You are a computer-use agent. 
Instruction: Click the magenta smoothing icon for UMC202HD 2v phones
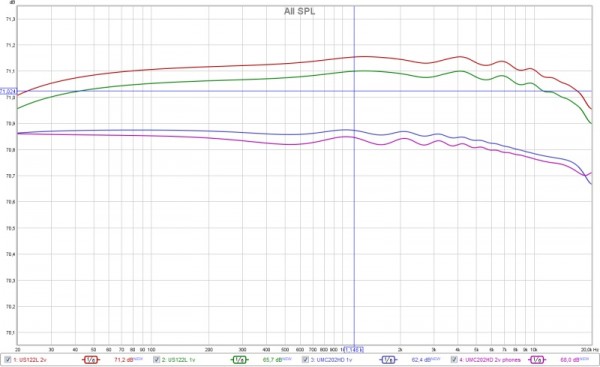[x=537, y=360]
